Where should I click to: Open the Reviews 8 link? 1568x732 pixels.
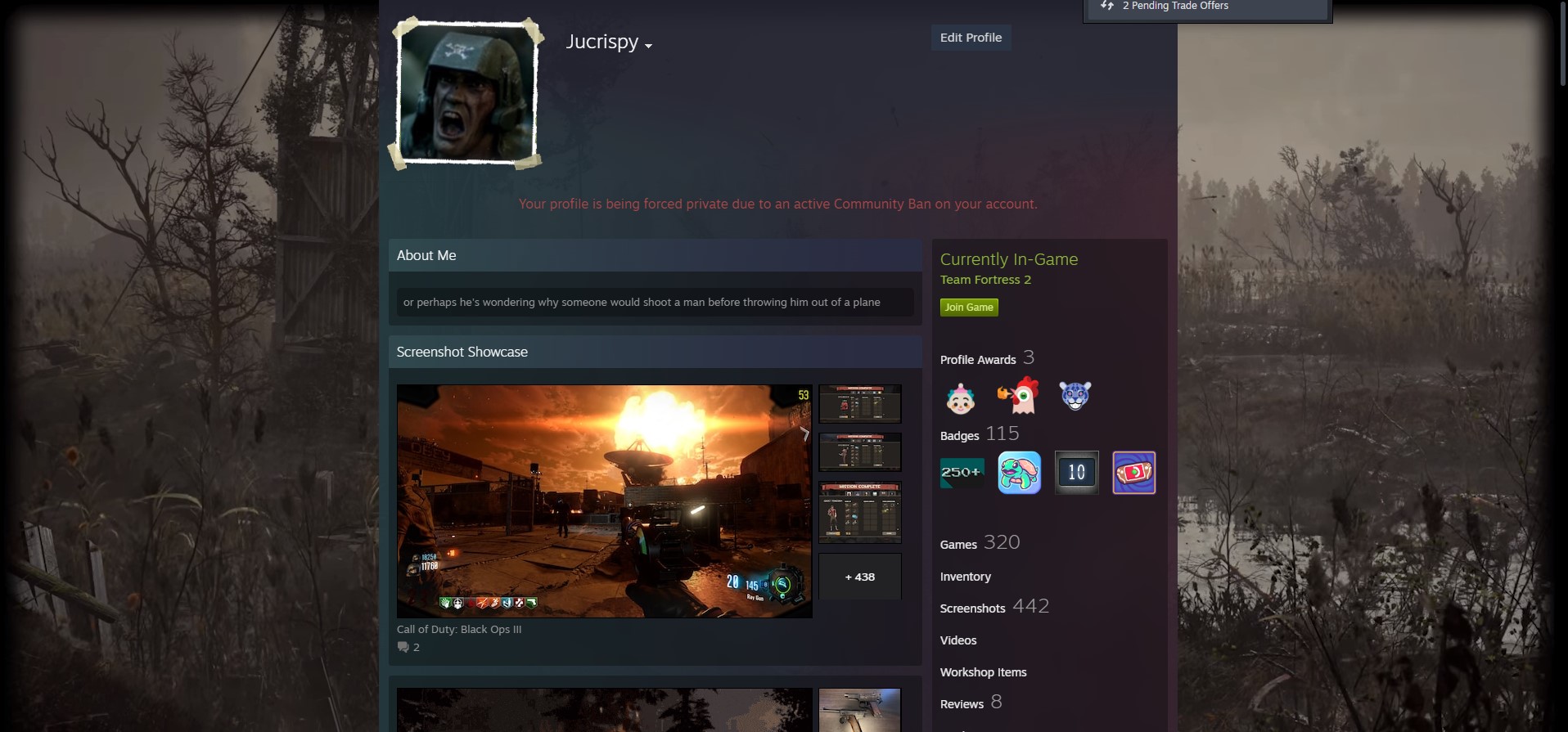[971, 703]
